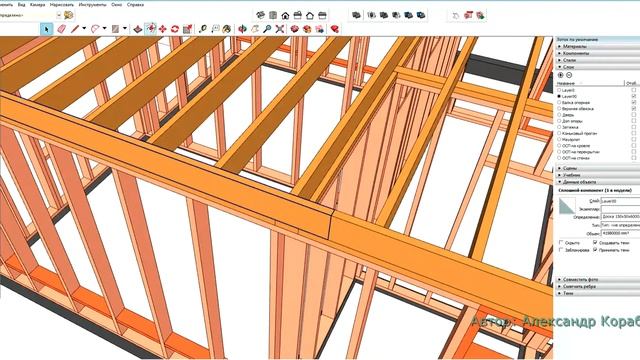Delete layer with minus button
The image size is (640, 360).
click(x=569, y=75)
